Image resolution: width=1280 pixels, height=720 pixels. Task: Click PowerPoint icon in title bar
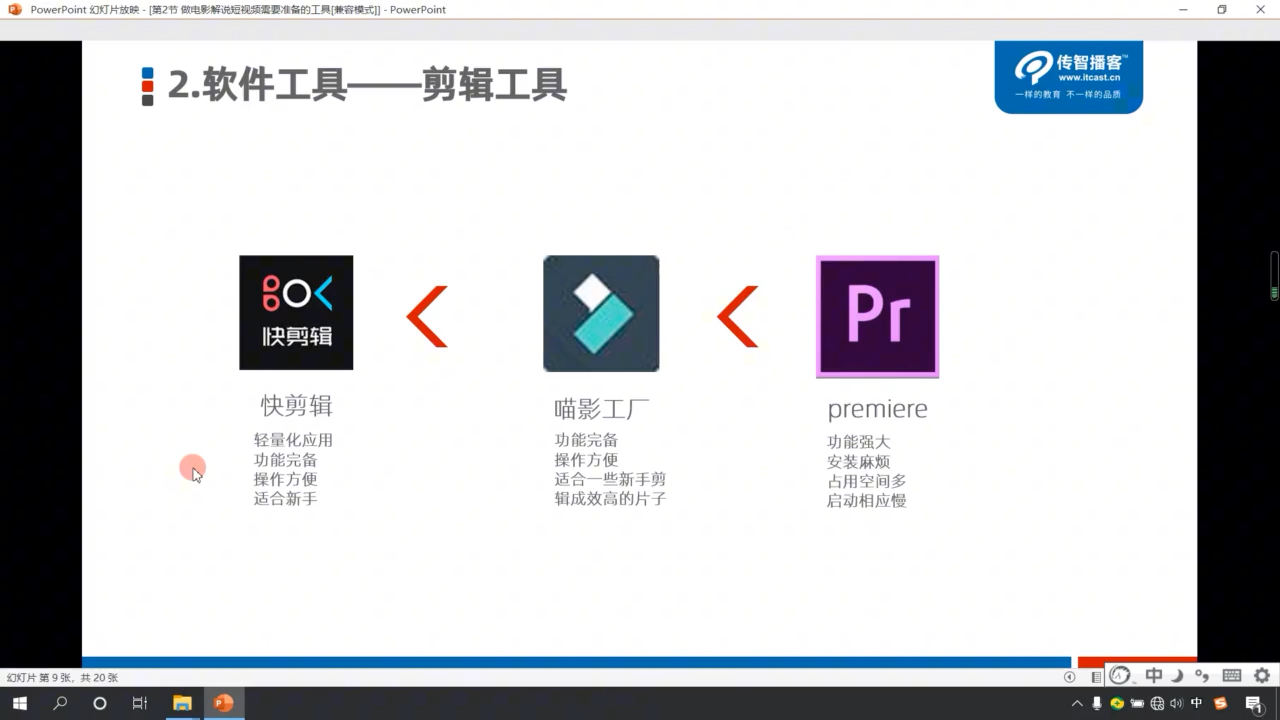(x=14, y=9)
